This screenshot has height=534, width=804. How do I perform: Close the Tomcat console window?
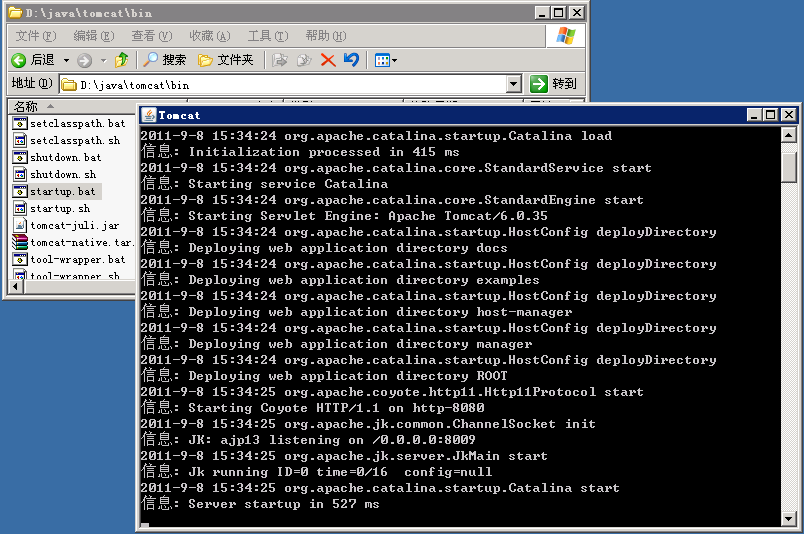(x=789, y=115)
